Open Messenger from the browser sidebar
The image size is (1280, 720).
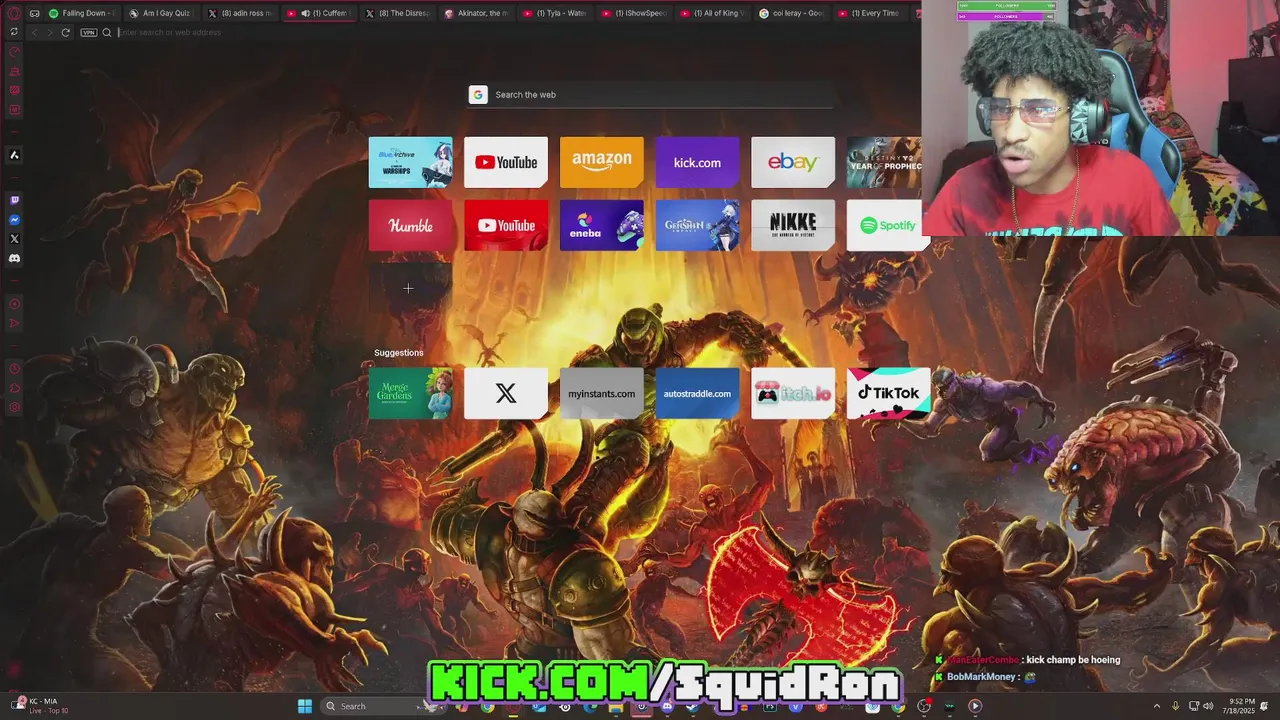[14, 220]
